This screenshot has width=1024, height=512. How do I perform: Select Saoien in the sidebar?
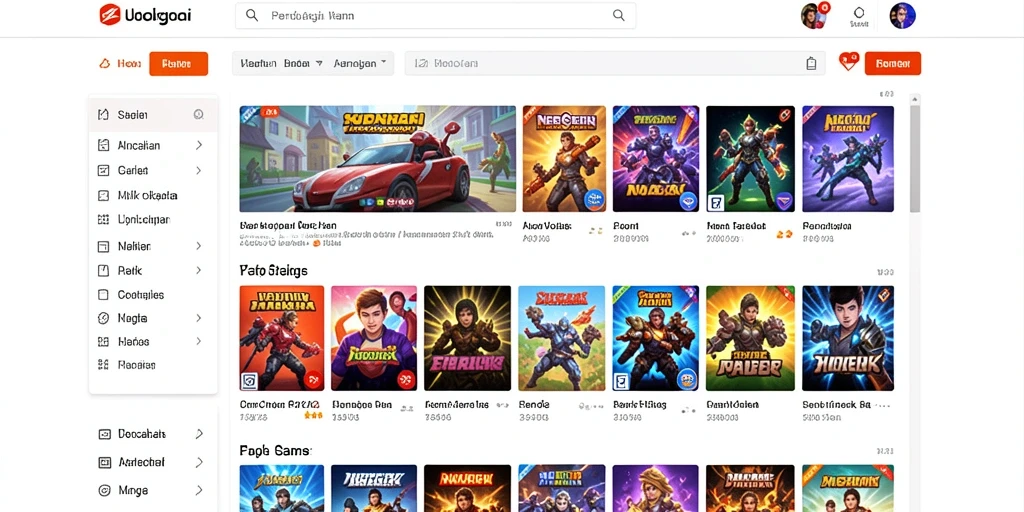click(x=153, y=115)
